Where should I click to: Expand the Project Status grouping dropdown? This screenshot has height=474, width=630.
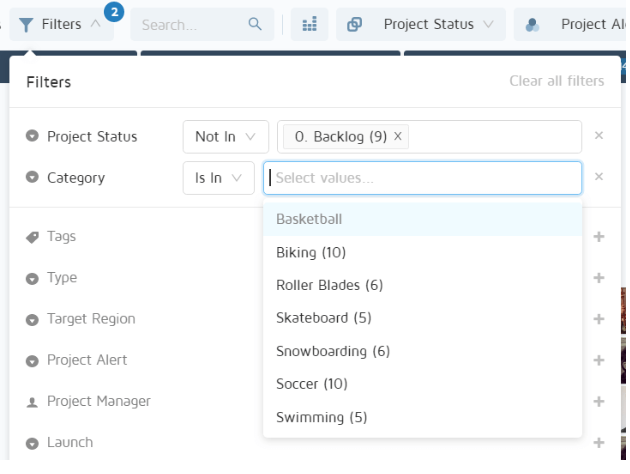(x=421, y=24)
